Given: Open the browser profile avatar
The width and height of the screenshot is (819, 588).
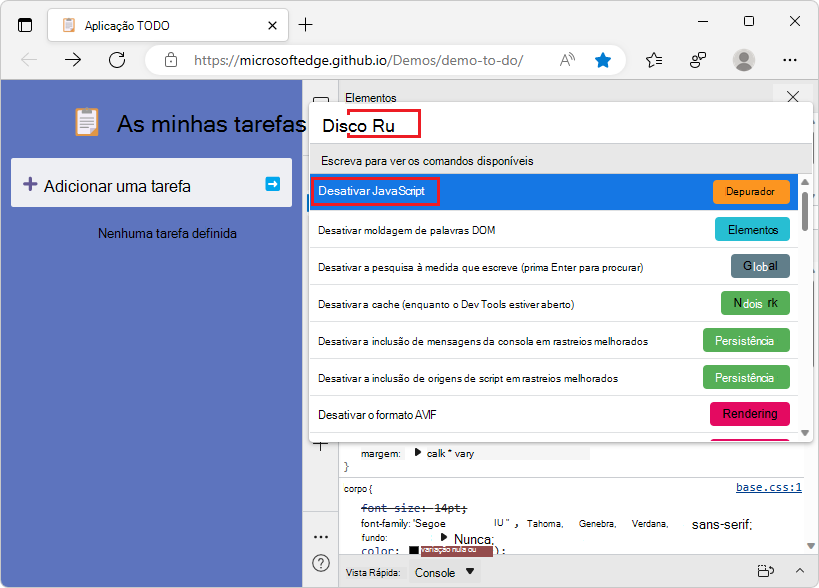Looking at the screenshot, I should (742, 60).
